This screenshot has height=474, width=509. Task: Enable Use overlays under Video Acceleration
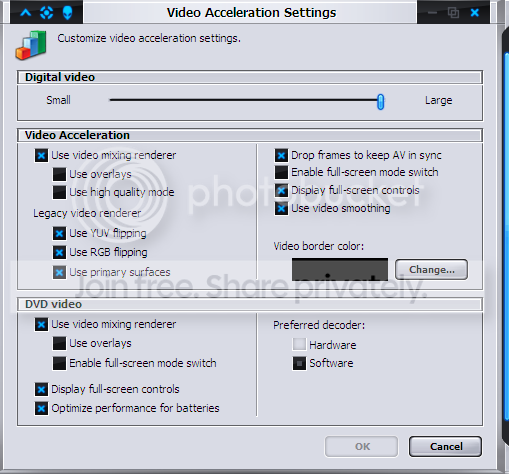(59, 174)
